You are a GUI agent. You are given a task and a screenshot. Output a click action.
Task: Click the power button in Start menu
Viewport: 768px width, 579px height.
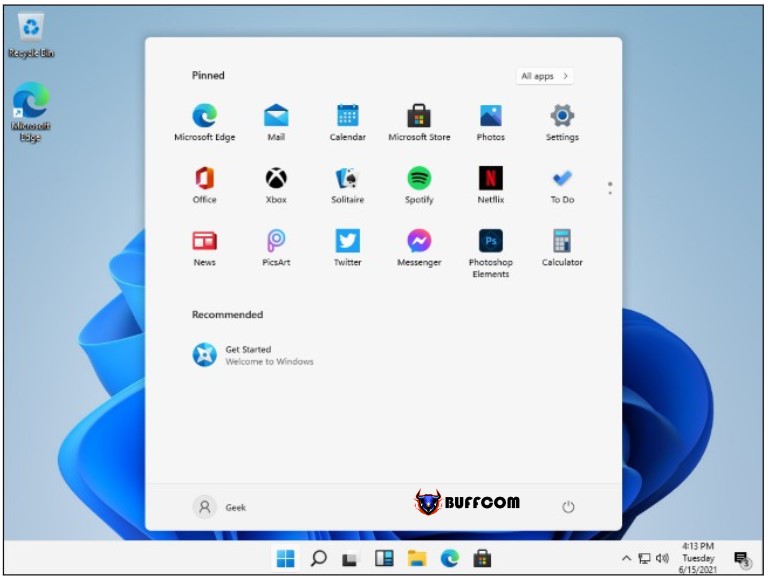[568, 507]
